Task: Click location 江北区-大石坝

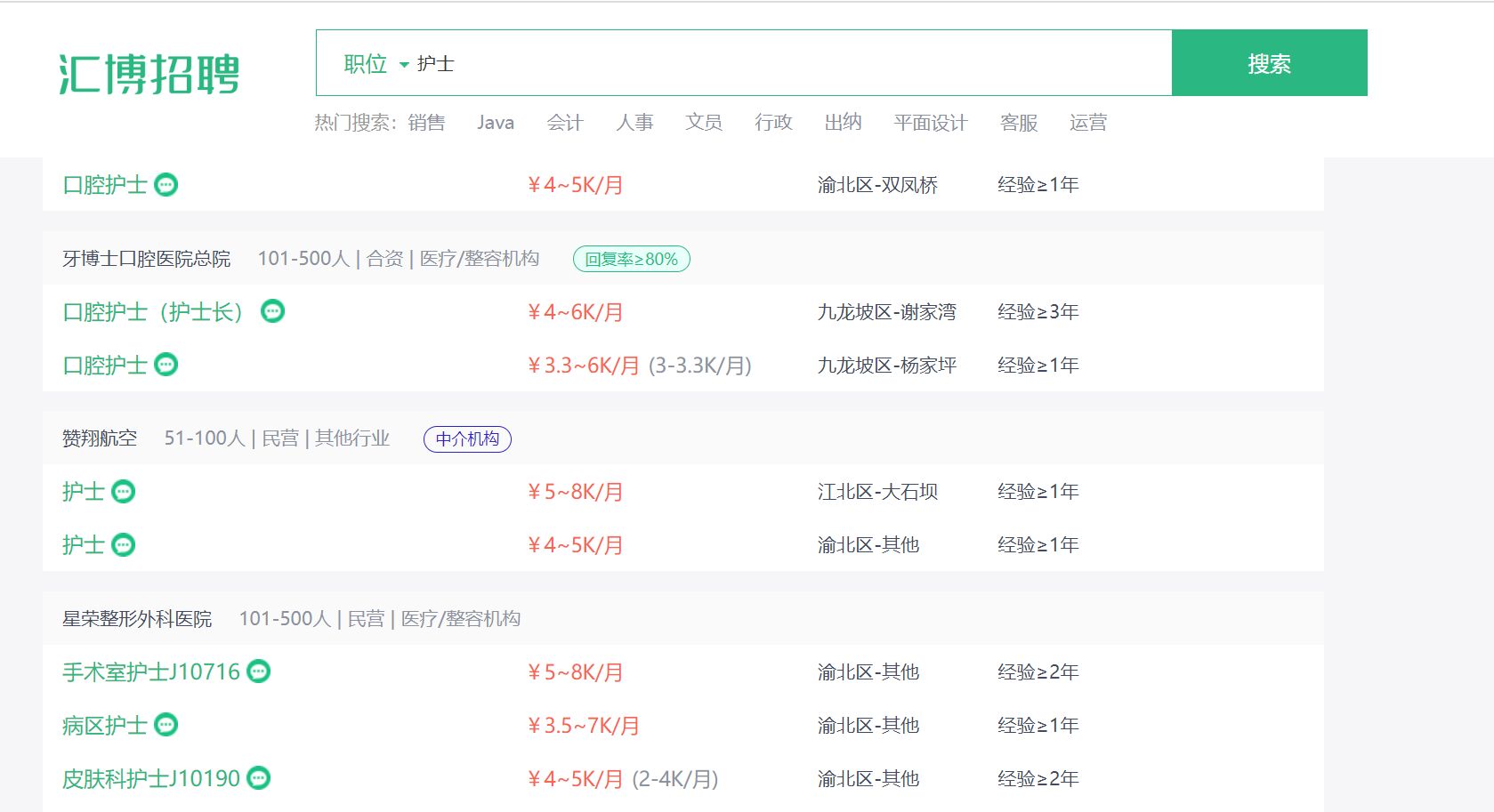Action: coord(878,492)
